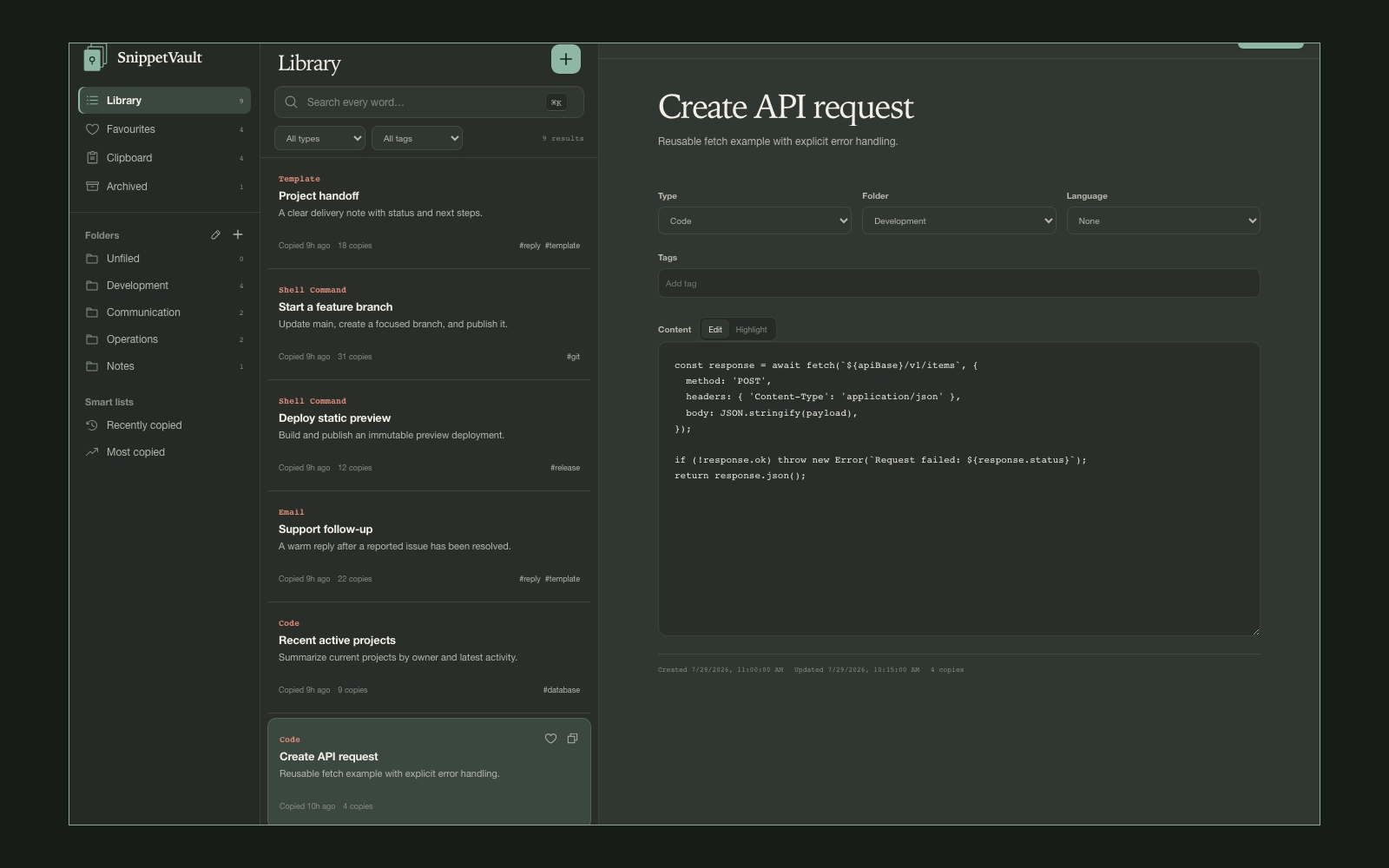Click the Most copied trend icon
The image size is (1389, 868).
[92, 452]
